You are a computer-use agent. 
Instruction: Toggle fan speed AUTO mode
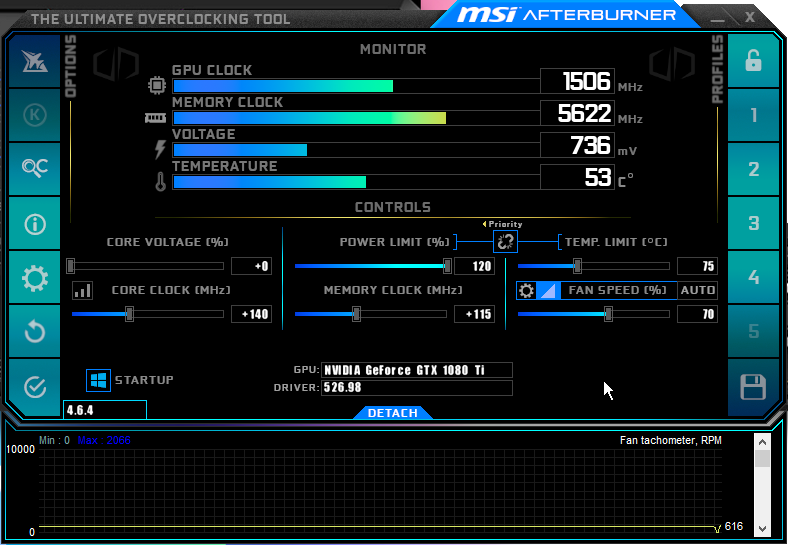tap(697, 290)
